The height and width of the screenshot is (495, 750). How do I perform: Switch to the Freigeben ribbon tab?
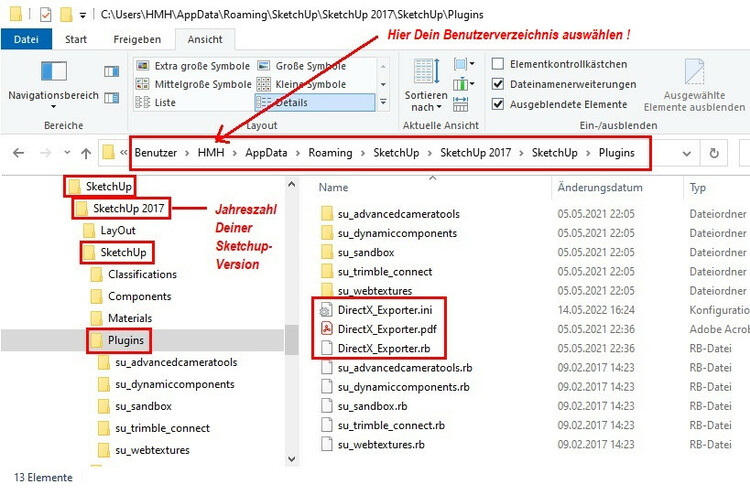tap(137, 39)
